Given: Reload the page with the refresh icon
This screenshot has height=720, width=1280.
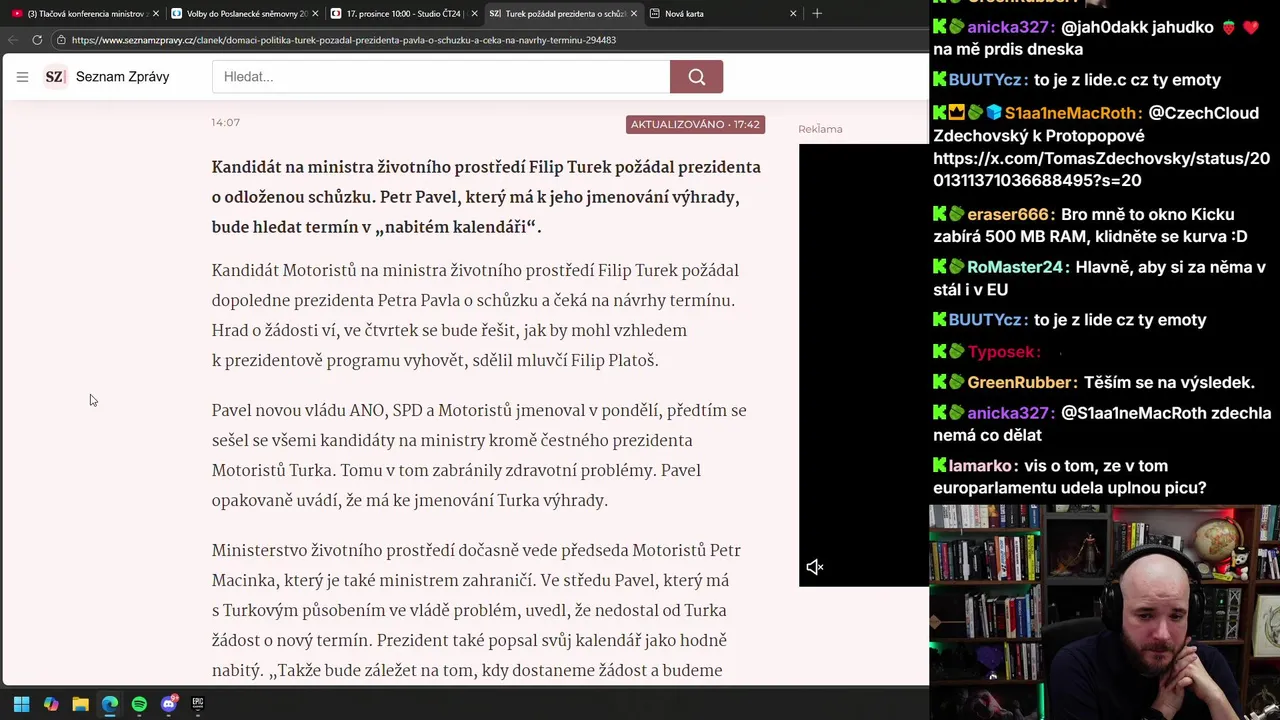Looking at the screenshot, I should point(37,40).
